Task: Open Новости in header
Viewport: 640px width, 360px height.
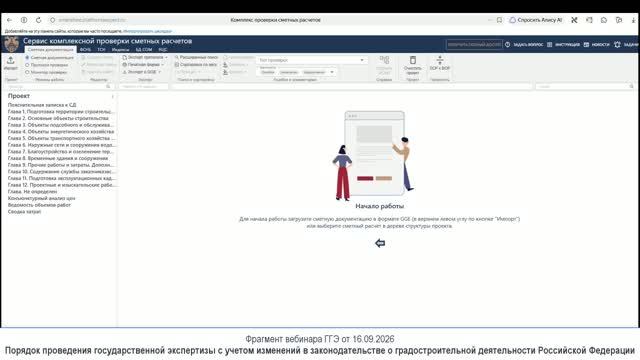Action: 597,44
